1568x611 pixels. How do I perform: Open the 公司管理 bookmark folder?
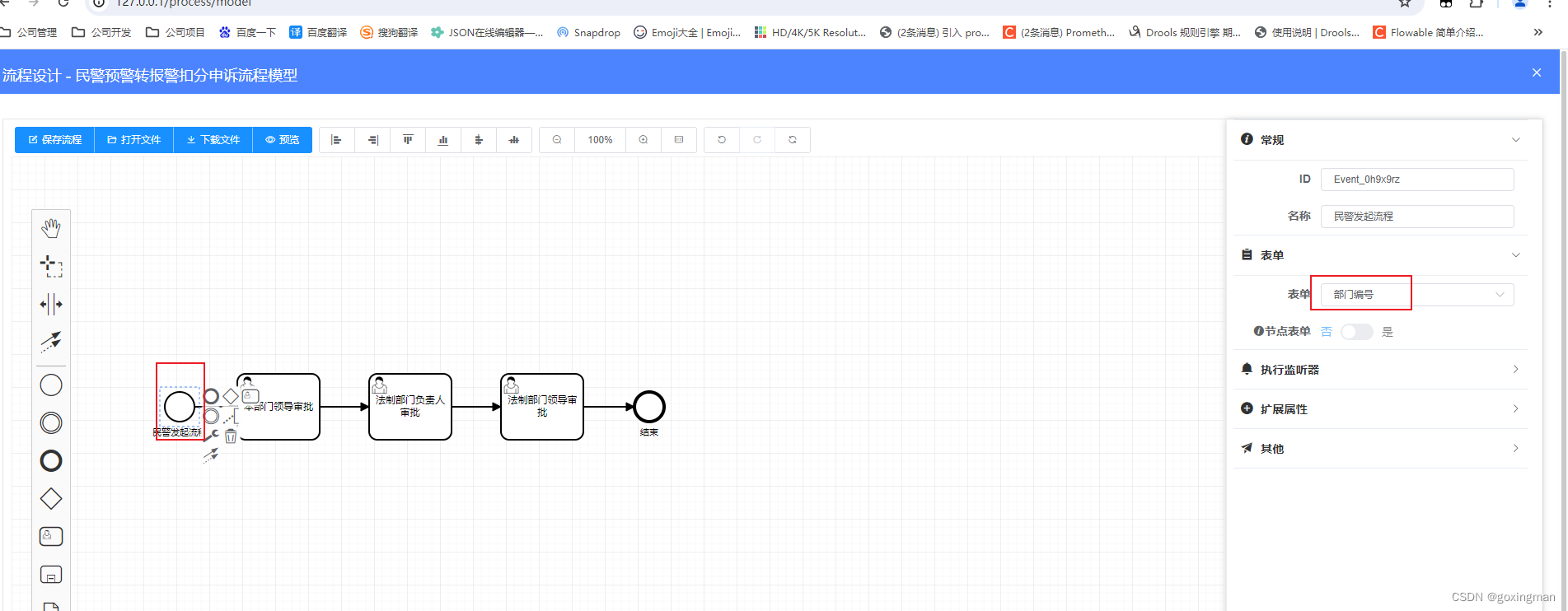[x=29, y=32]
